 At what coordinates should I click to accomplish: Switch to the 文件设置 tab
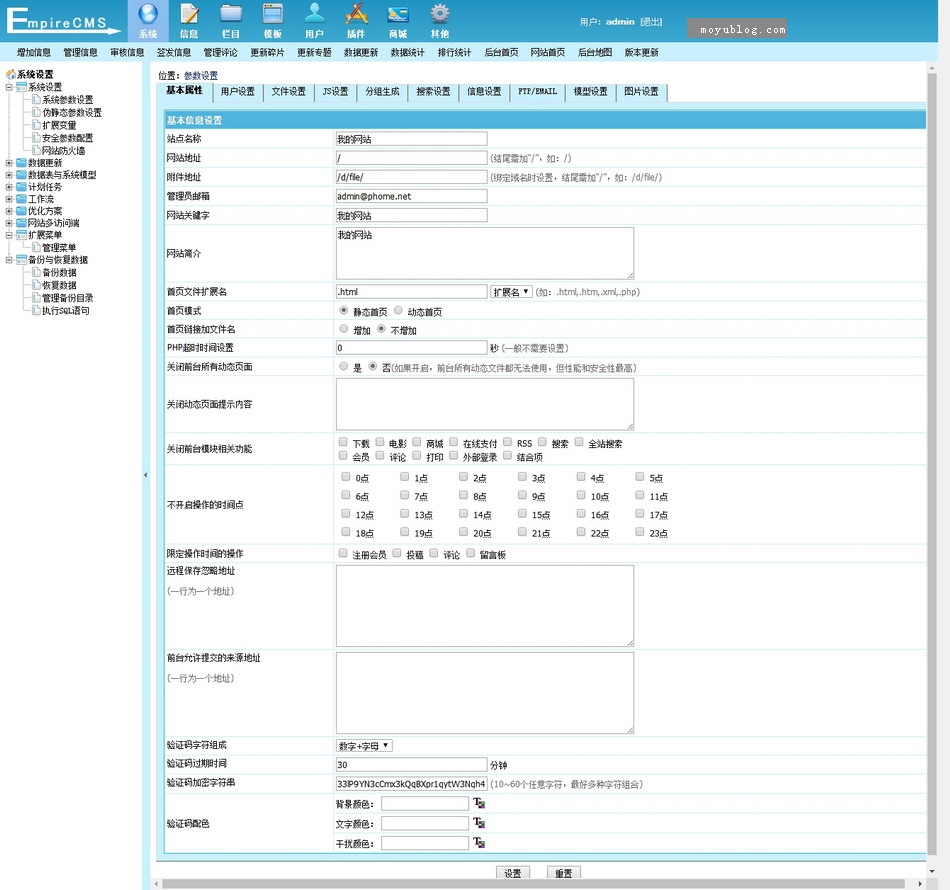[x=289, y=92]
